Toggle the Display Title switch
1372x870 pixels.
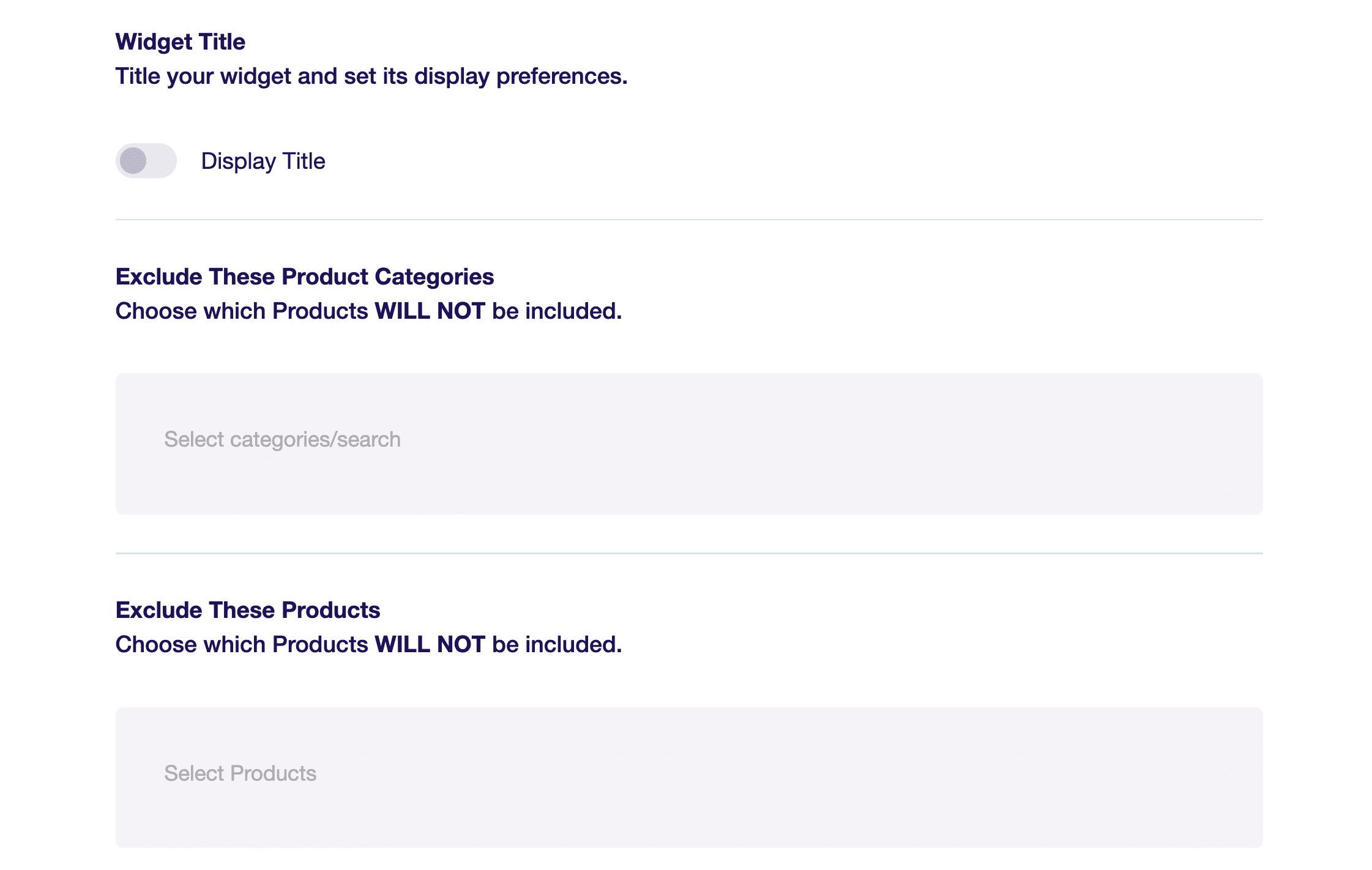146,161
